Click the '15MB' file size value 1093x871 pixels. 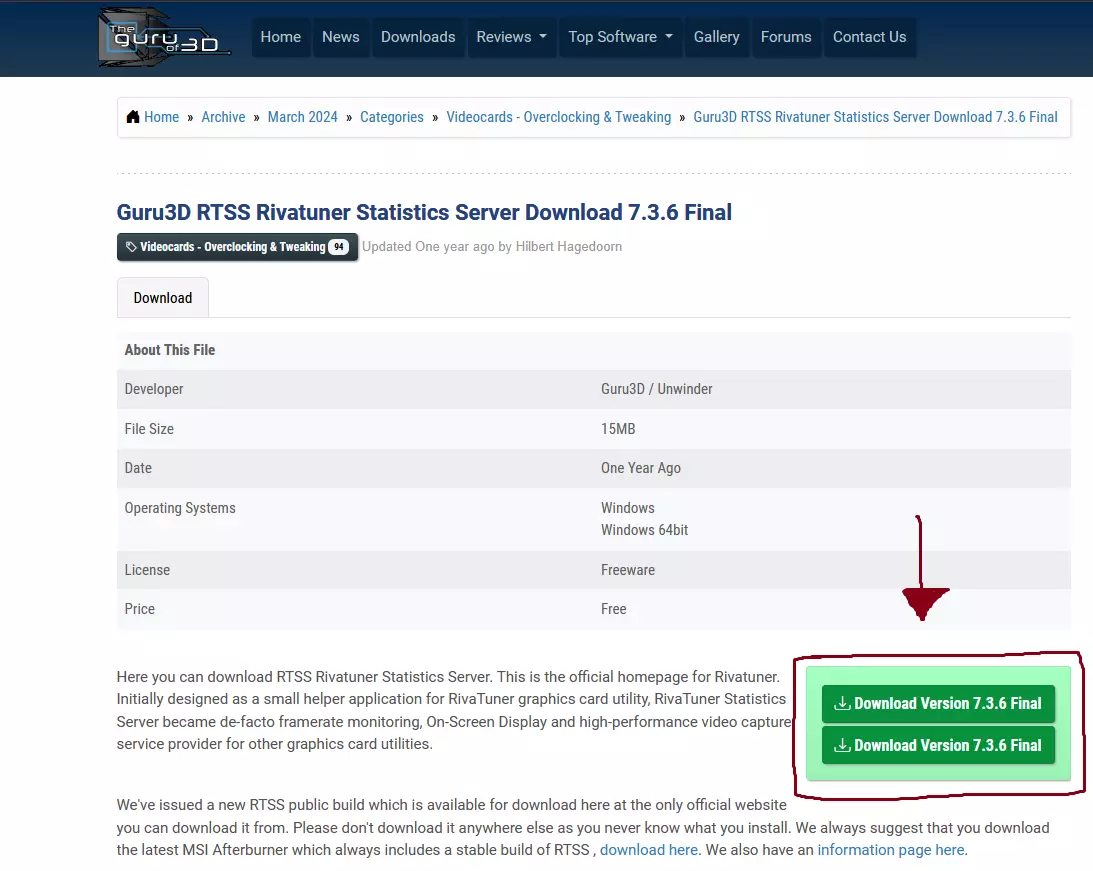coord(618,429)
